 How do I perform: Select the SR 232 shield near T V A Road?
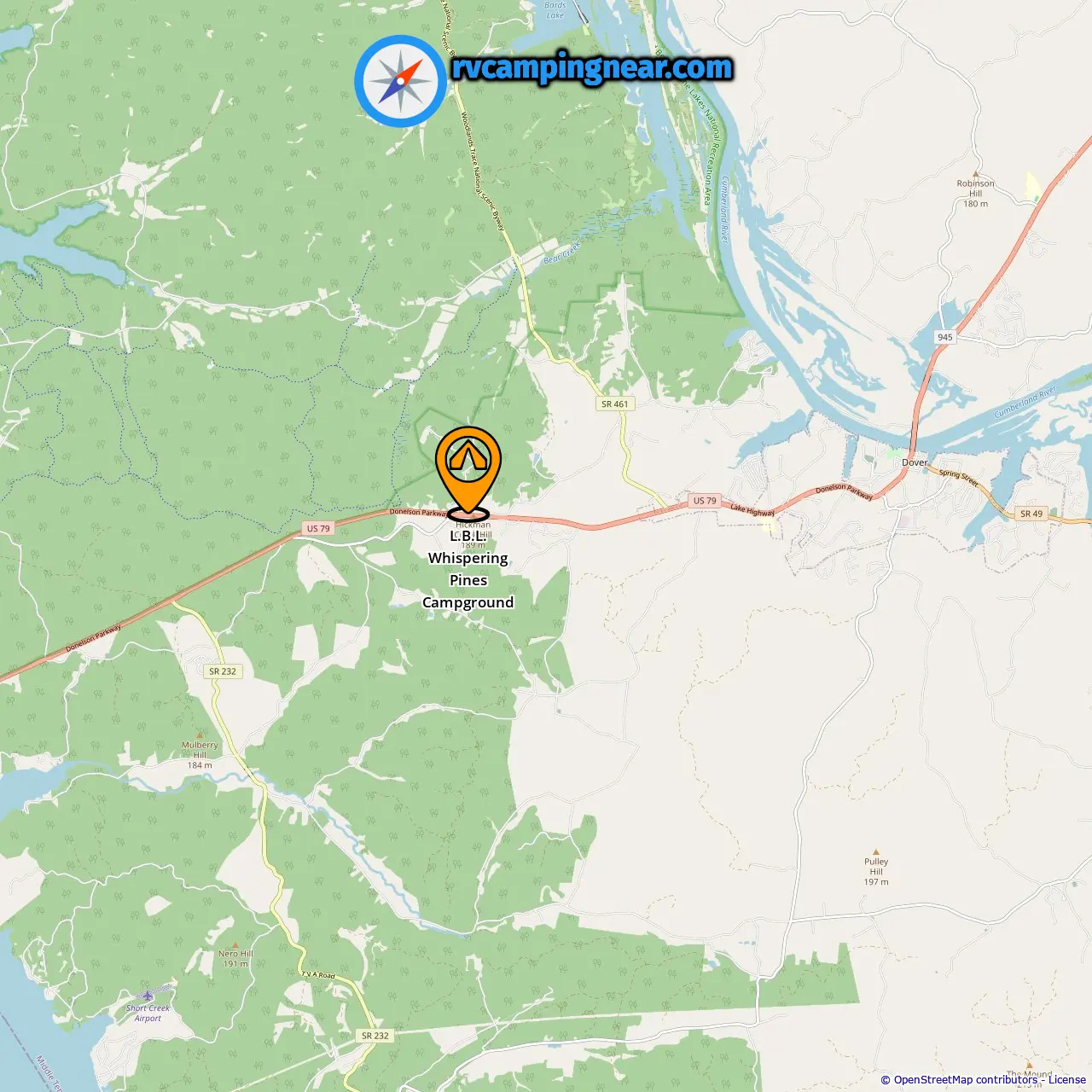[x=375, y=1036]
